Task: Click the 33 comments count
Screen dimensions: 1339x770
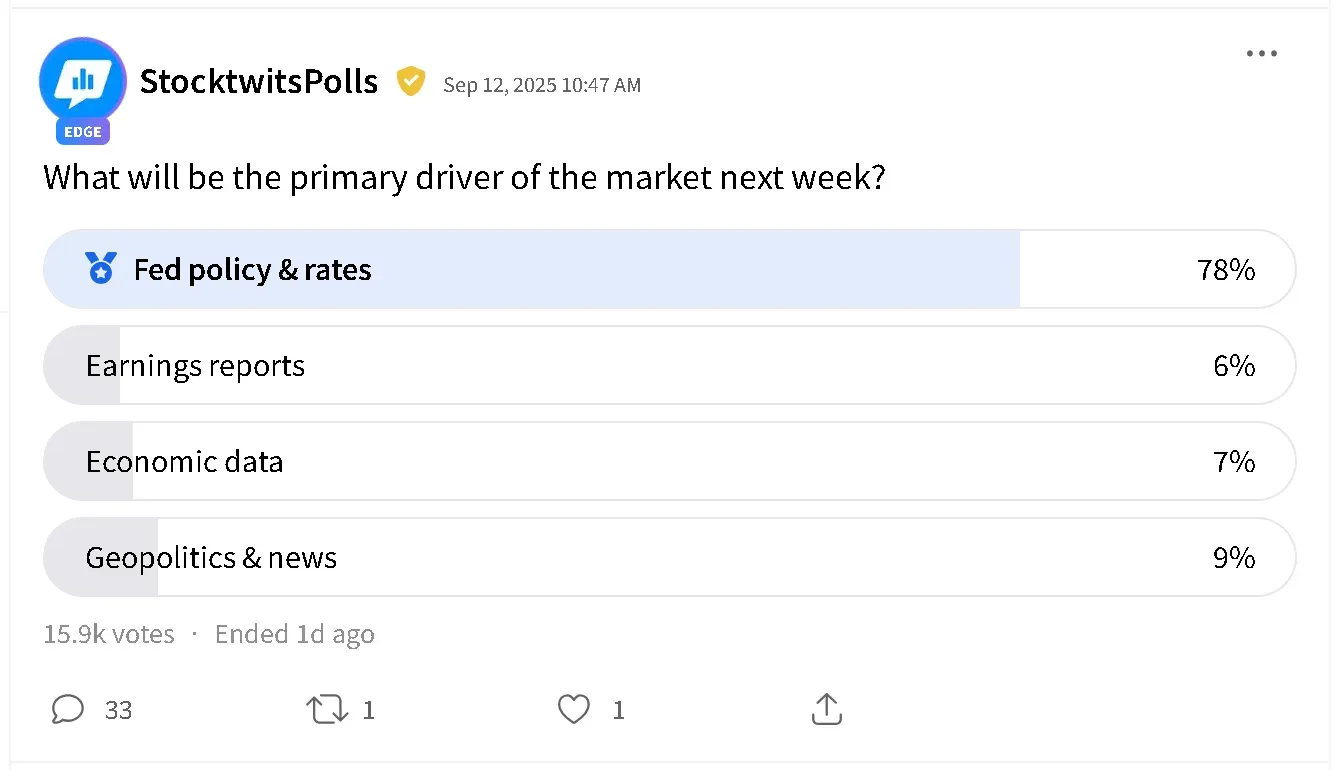Action: (119, 710)
